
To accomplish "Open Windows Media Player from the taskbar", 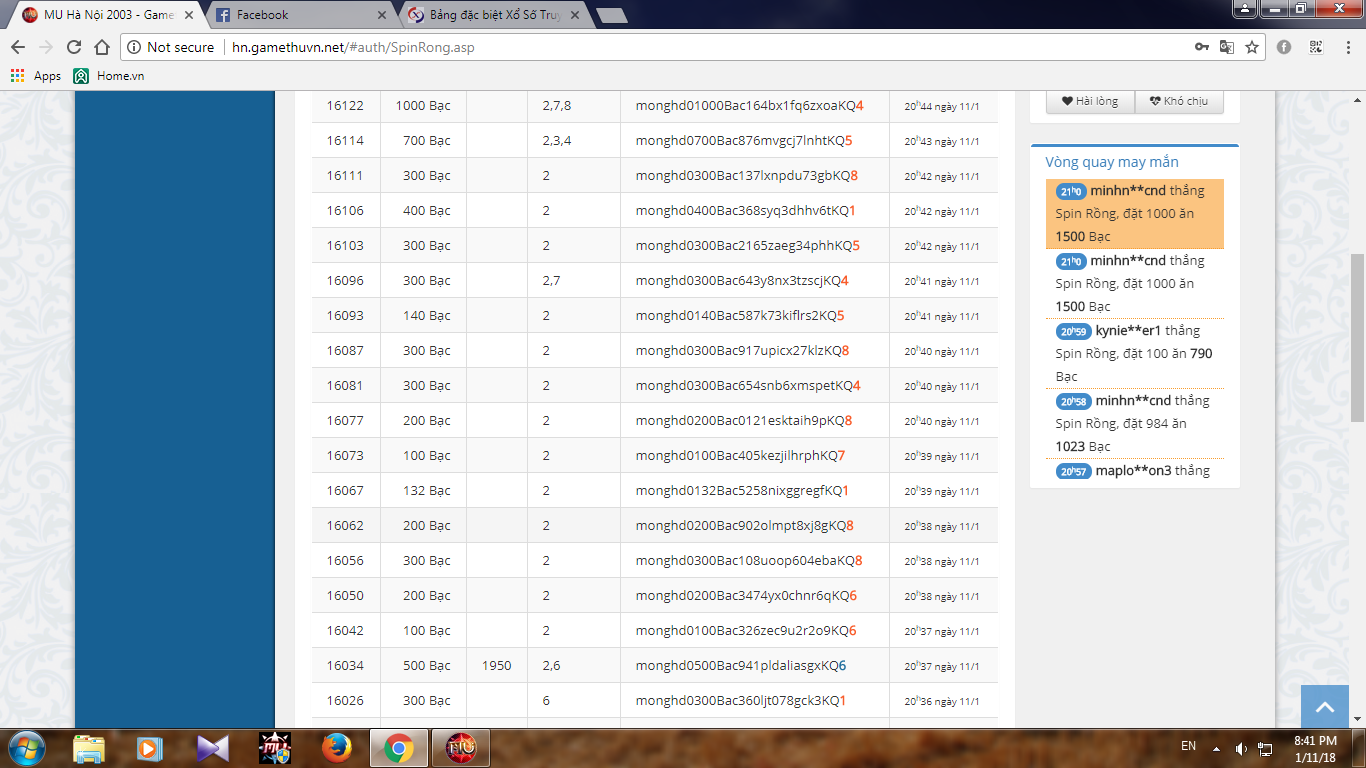I will (x=150, y=747).
